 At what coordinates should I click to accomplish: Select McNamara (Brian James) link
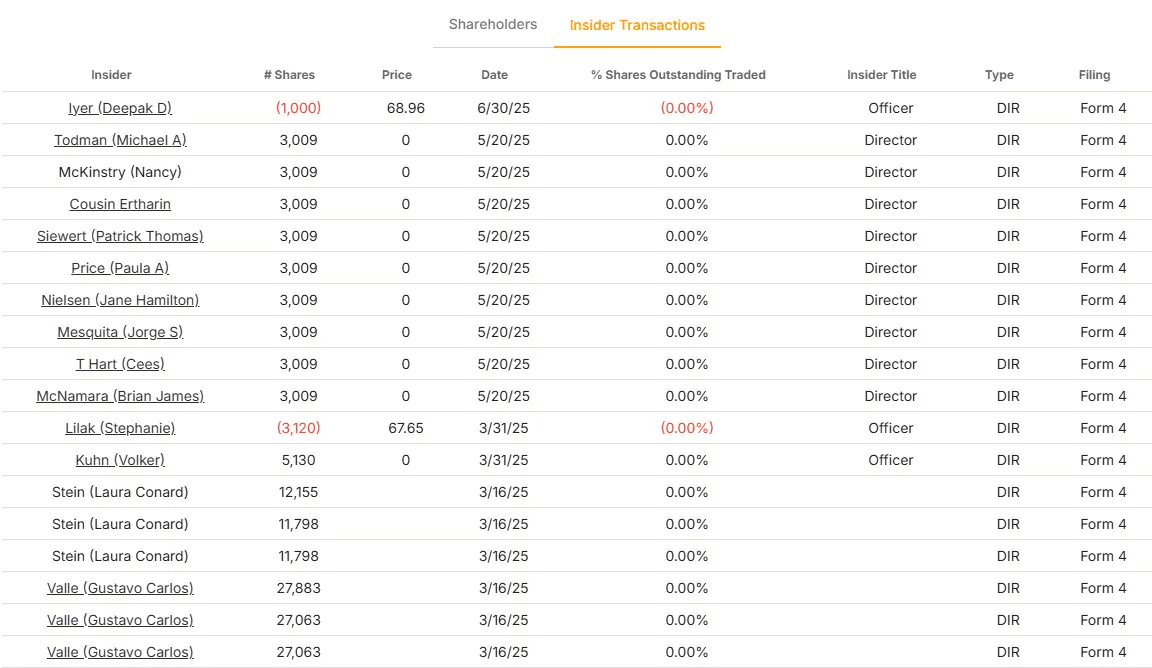pyautogui.click(x=120, y=396)
